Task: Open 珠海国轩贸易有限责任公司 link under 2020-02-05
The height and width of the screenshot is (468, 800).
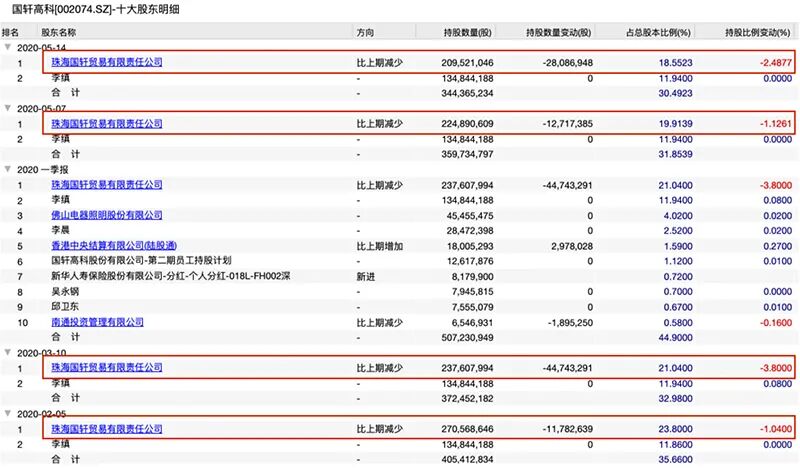Action: [107, 429]
